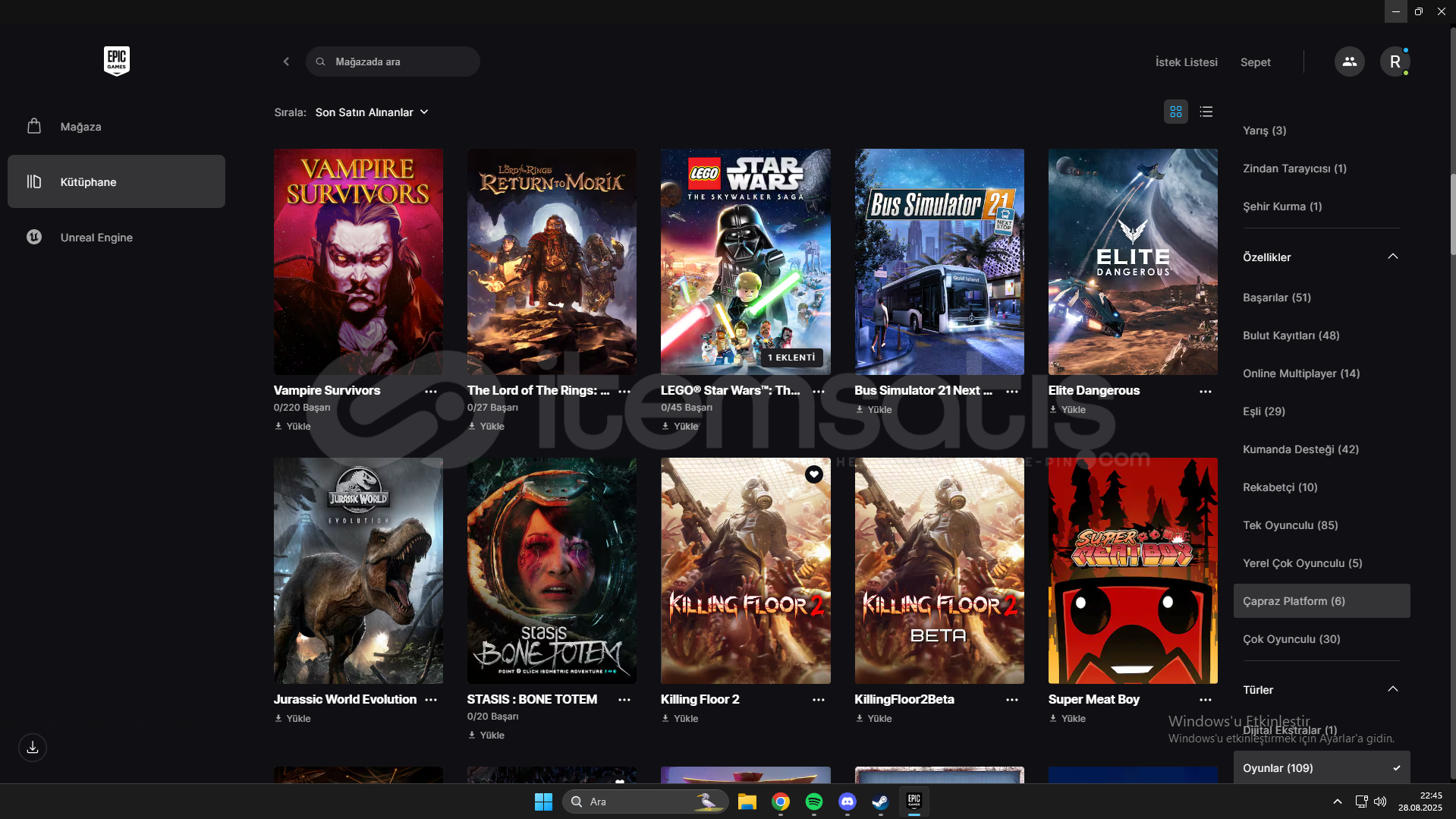Click Yükle under Vampire Survivors
The height and width of the screenshot is (819, 1456).
coord(293,427)
